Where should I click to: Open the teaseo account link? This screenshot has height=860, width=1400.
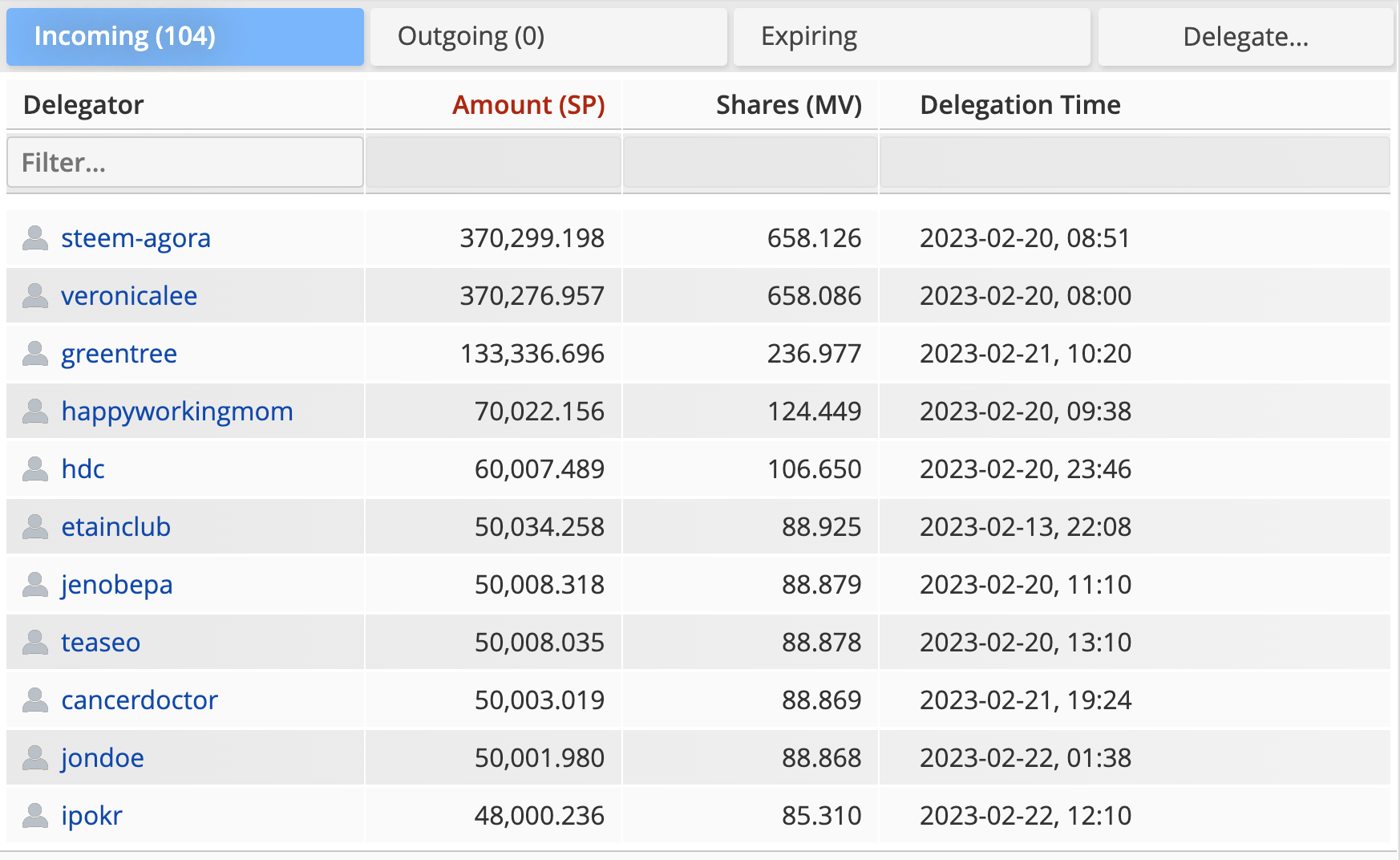[101, 643]
